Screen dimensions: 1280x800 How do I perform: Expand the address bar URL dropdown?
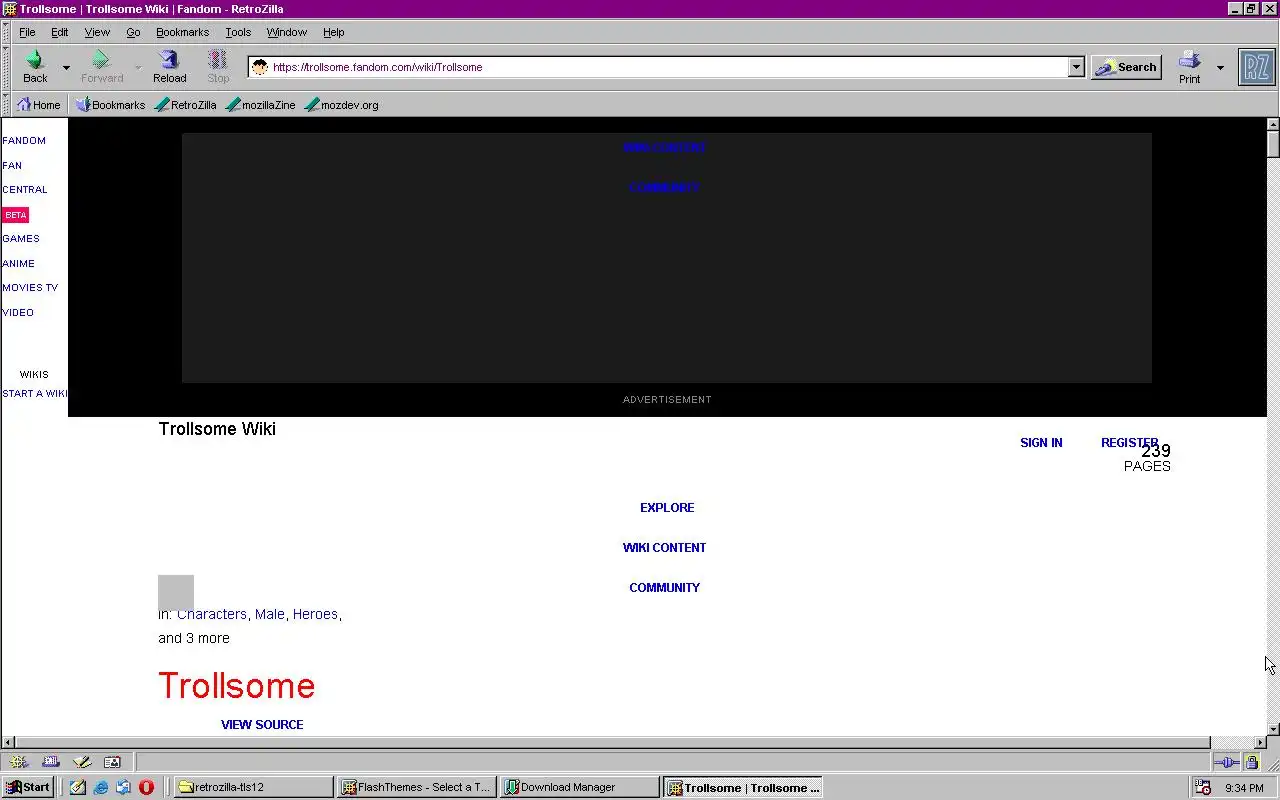click(1076, 67)
